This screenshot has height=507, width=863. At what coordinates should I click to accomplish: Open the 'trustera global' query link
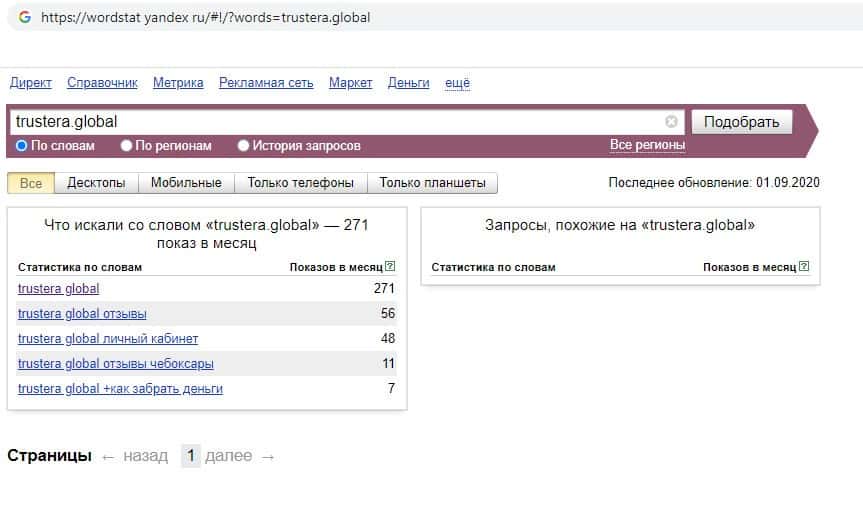coord(58,288)
